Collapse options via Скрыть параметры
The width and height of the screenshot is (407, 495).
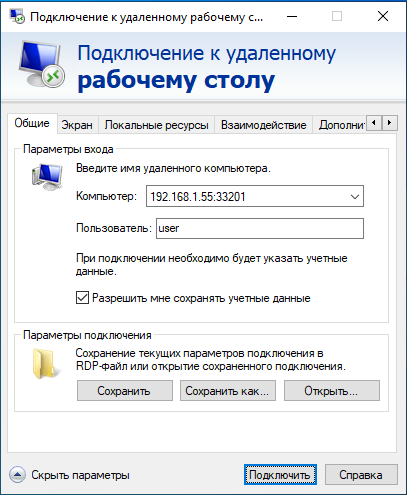click(80, 475)
